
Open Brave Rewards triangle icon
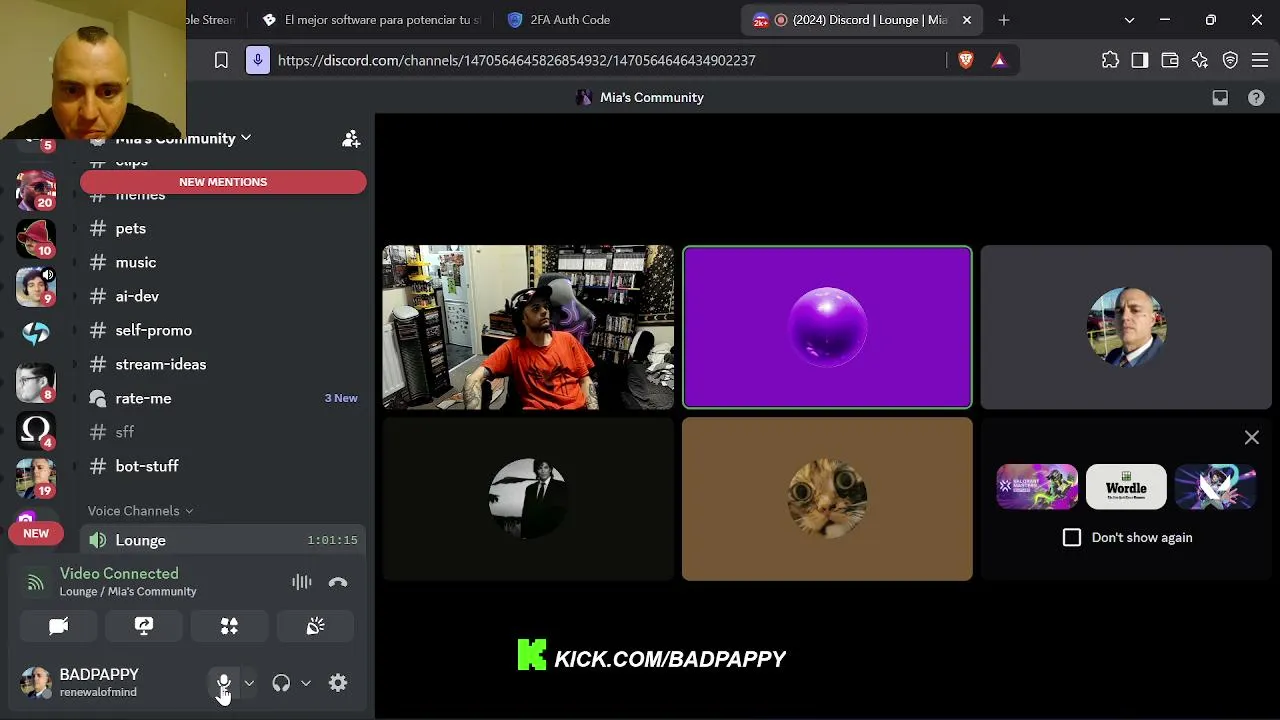pyautogui.click(x=999, y=60)
